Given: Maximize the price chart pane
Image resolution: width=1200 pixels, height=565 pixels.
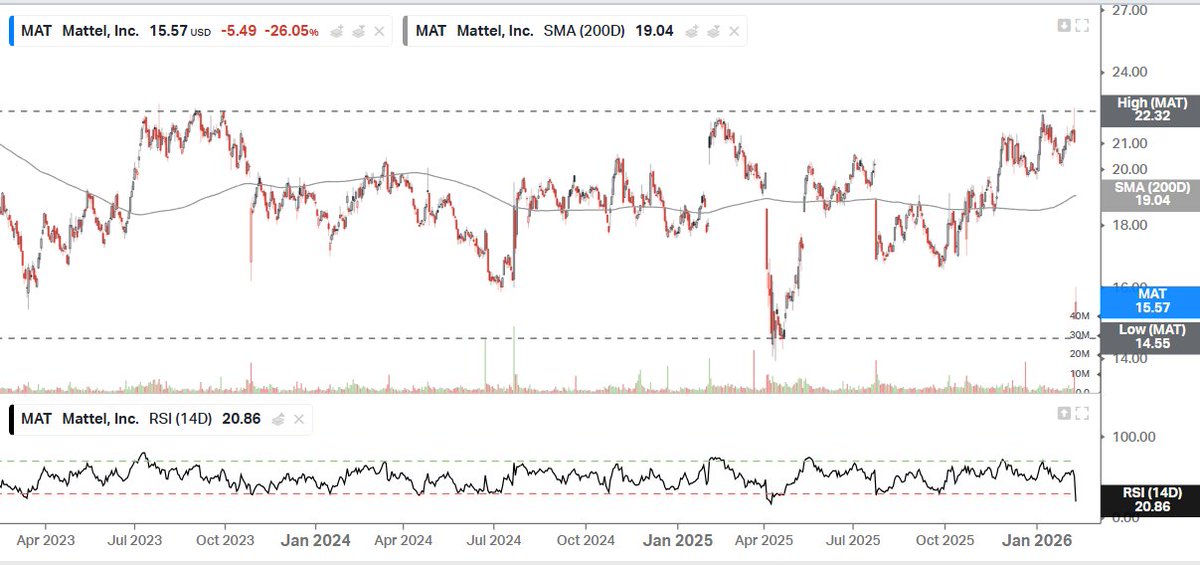Looking at the screenshot, I should (1081, 26).
